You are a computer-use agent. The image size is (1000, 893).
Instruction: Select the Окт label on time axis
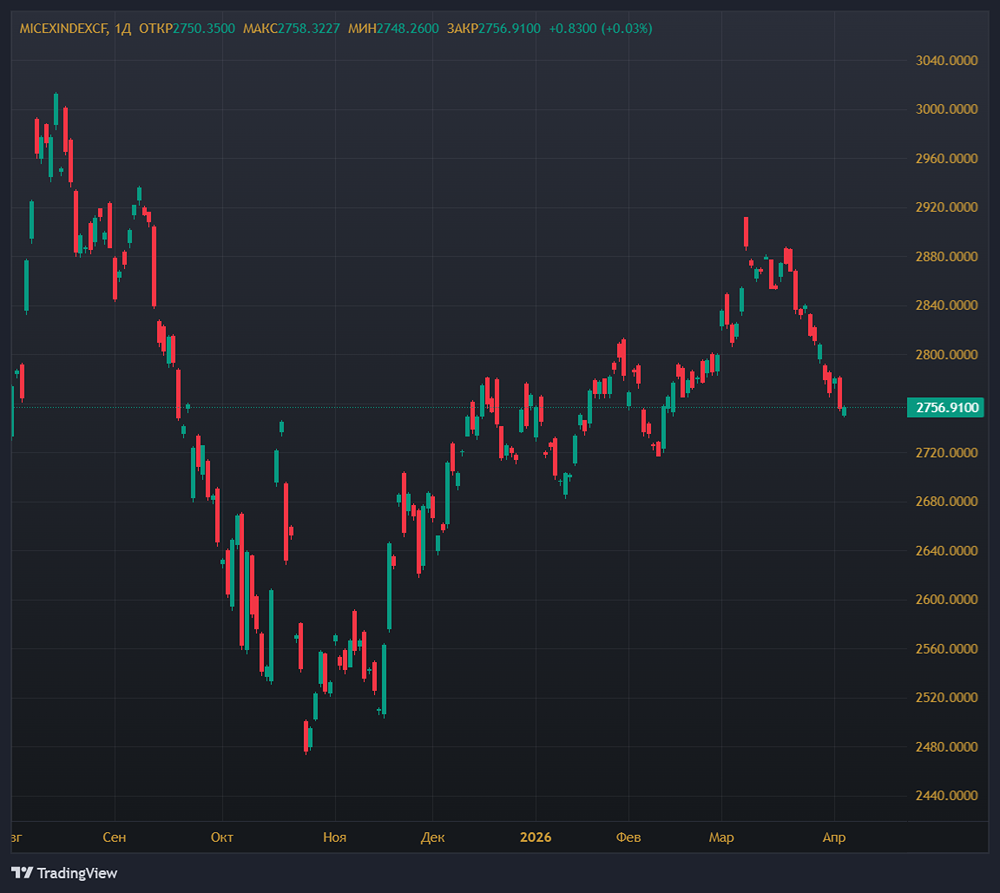[222, 837]
